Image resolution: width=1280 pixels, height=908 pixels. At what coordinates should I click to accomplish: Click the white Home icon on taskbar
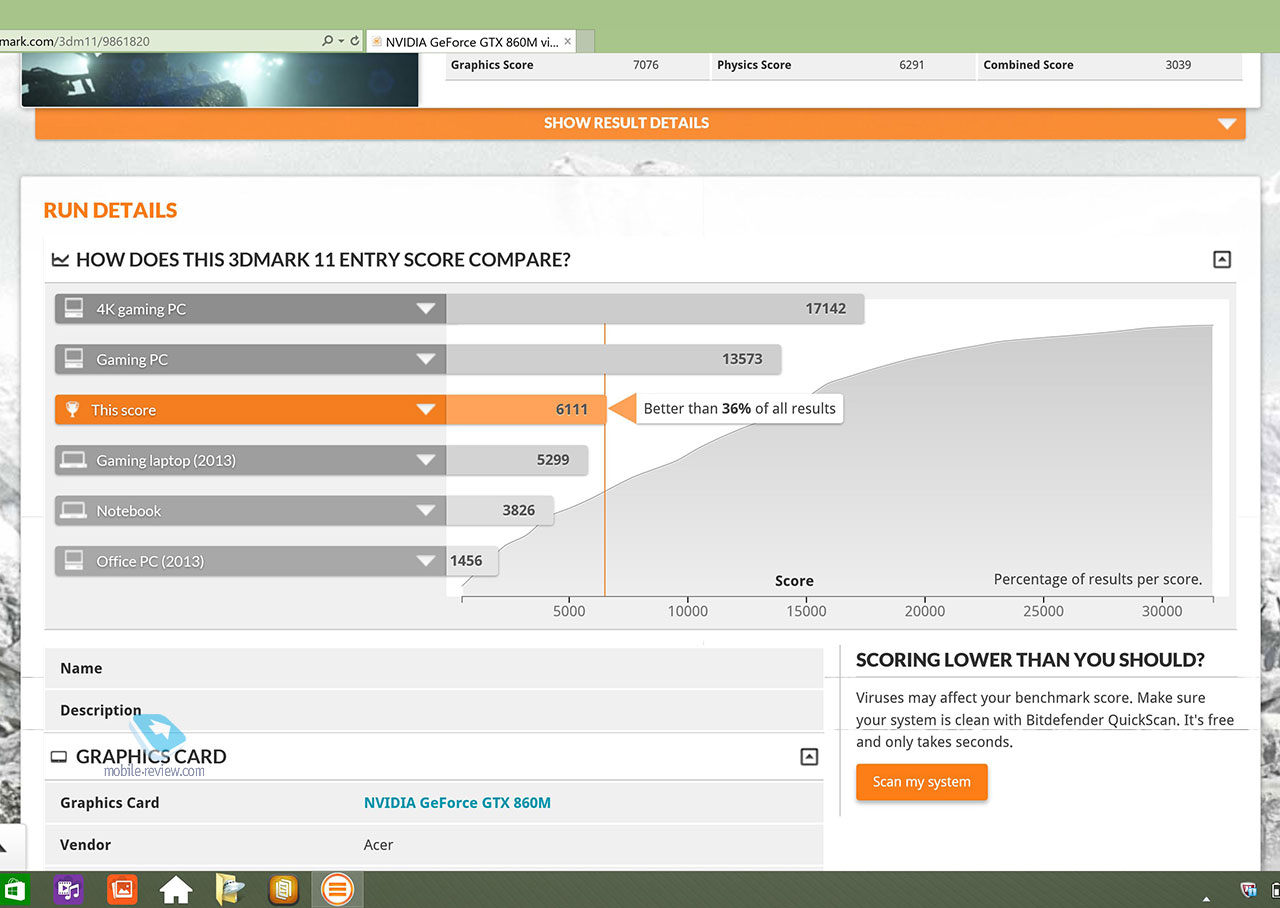[x=176, y=888]
